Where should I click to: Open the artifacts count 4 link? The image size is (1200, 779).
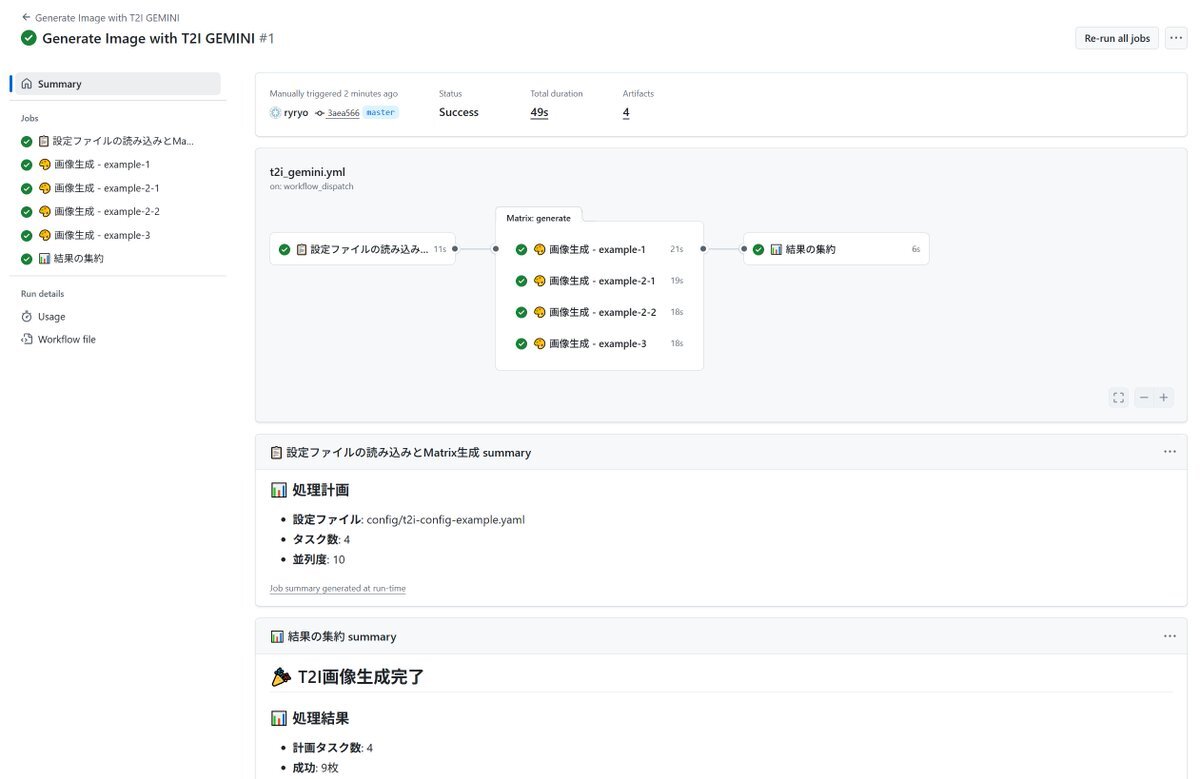tap(626, 113)
